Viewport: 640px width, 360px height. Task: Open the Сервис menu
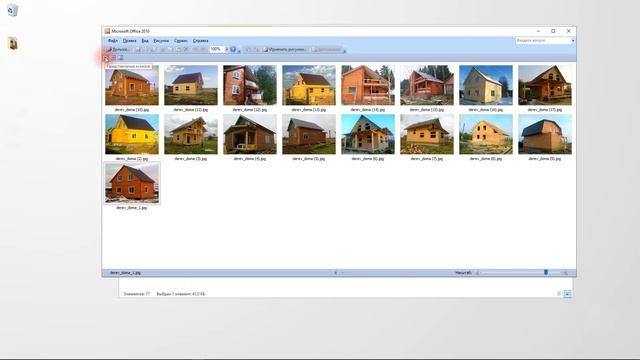(181, 41)
